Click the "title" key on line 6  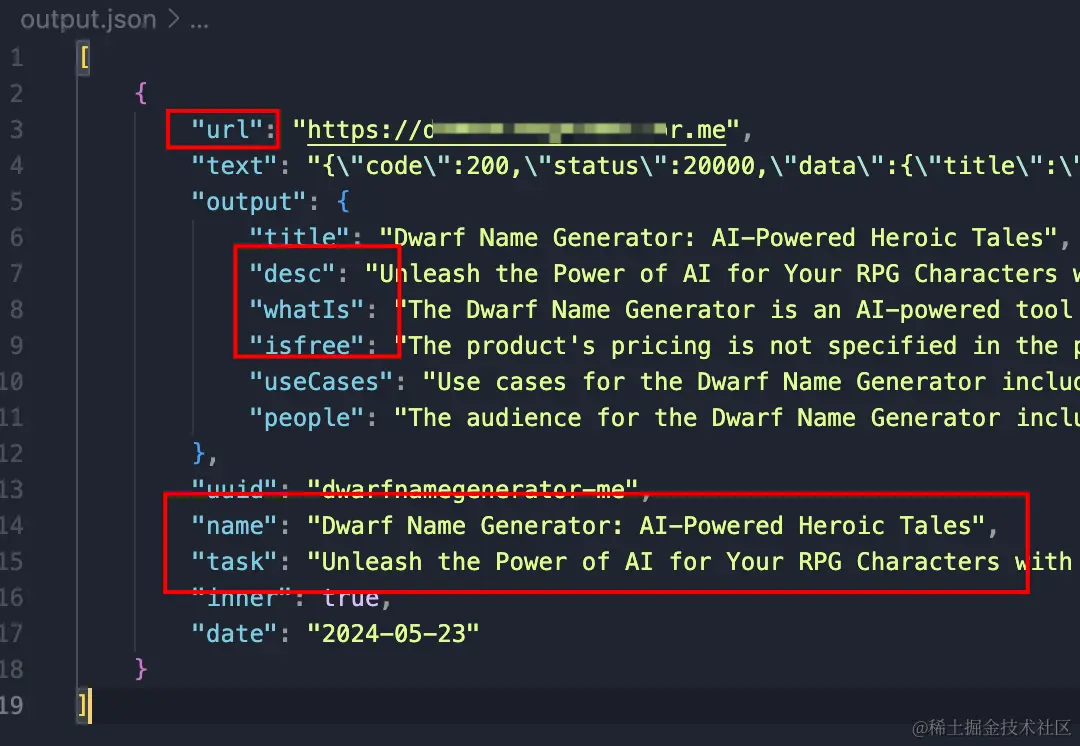[300, 237]
